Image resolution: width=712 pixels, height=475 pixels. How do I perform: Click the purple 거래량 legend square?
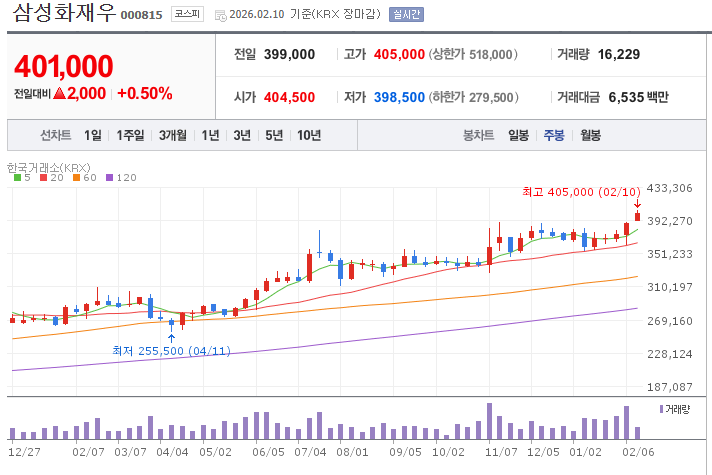[662, 409]
